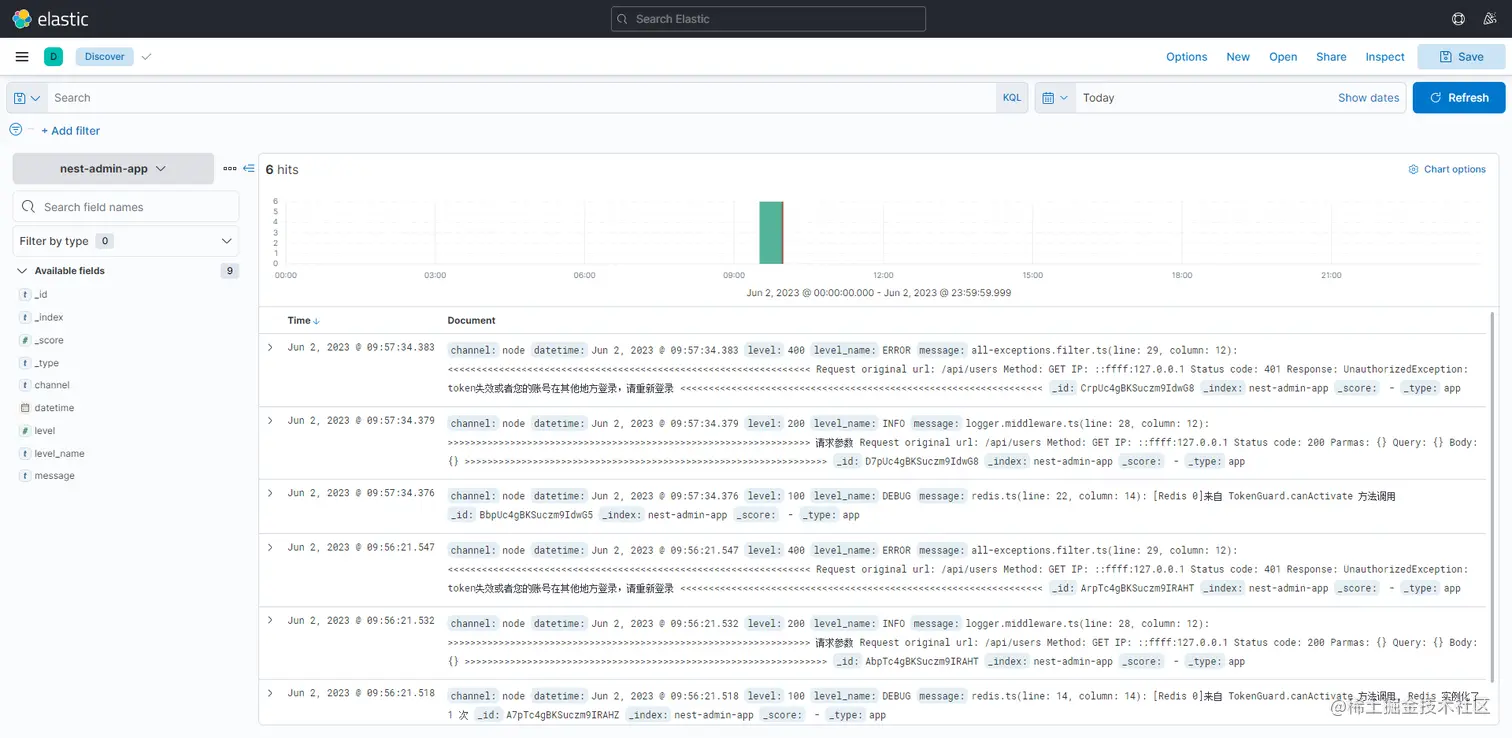This screenshot has width=1512, height=738.
Task: Click Show dates link
Action: (x=1369, y=98)
